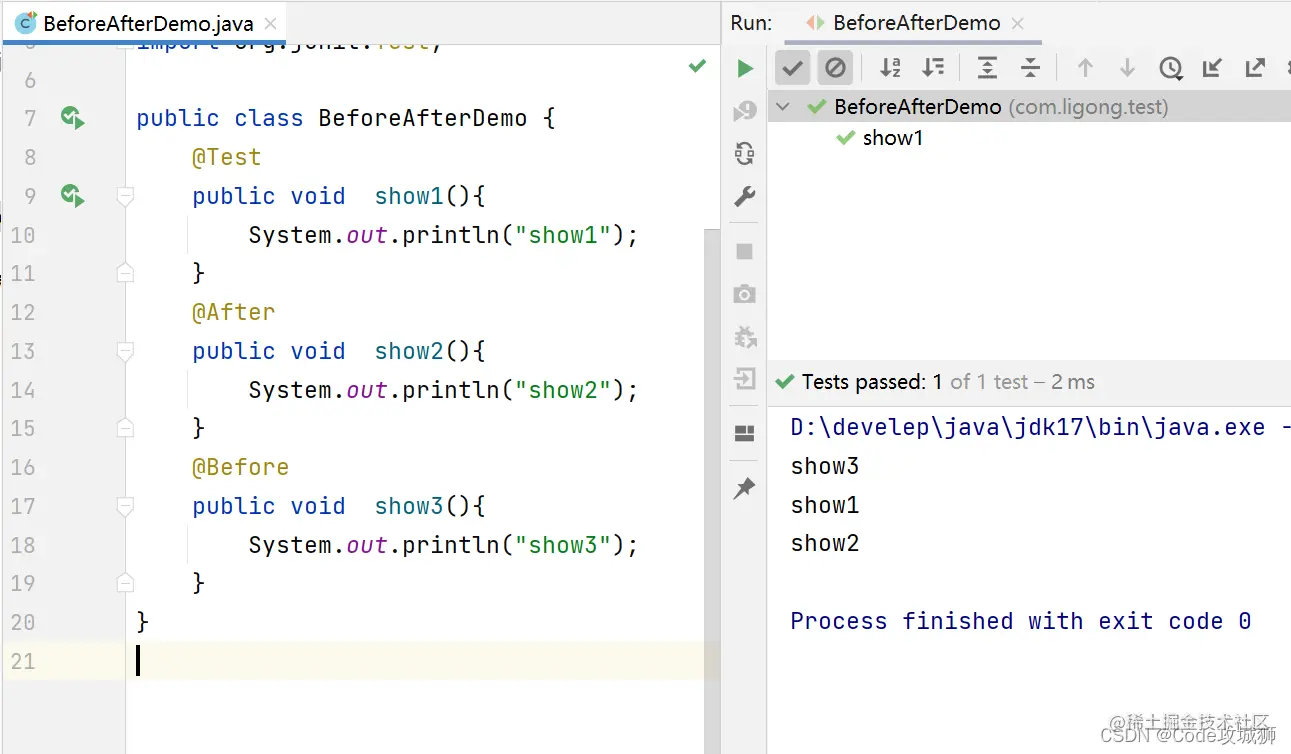Sort tests by duration icon
Image resolution: width=1291 pixels, height=754 pixels.
pyautogui.click(x=933, y=68)
